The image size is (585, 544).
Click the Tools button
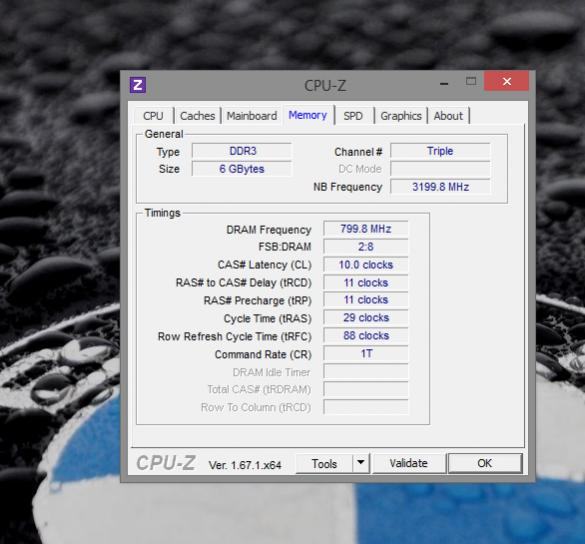pyautogui.click(x=324, y=464)
